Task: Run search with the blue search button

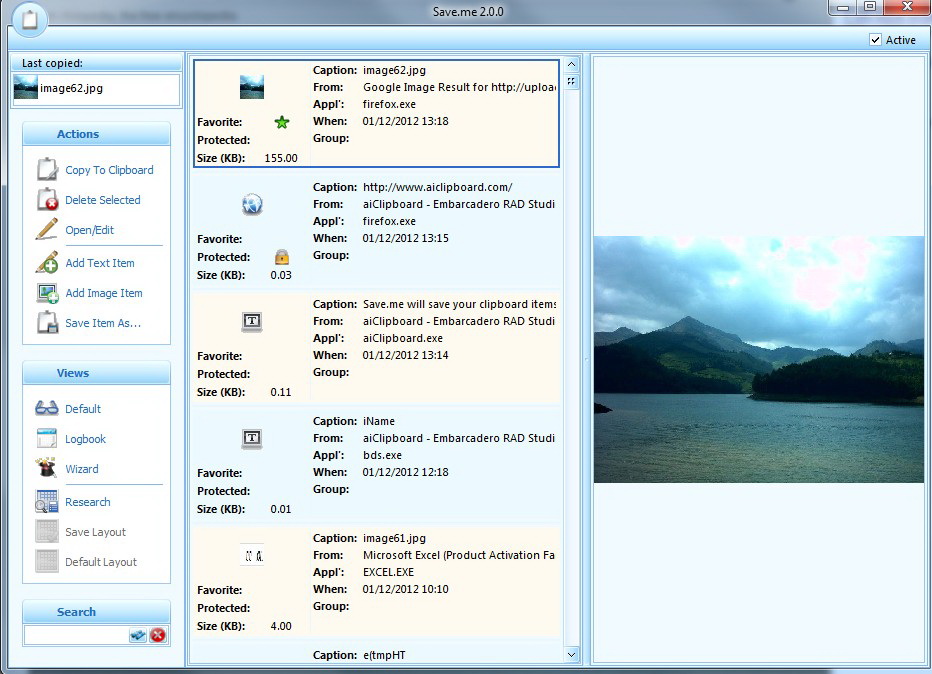Action: 138,635
